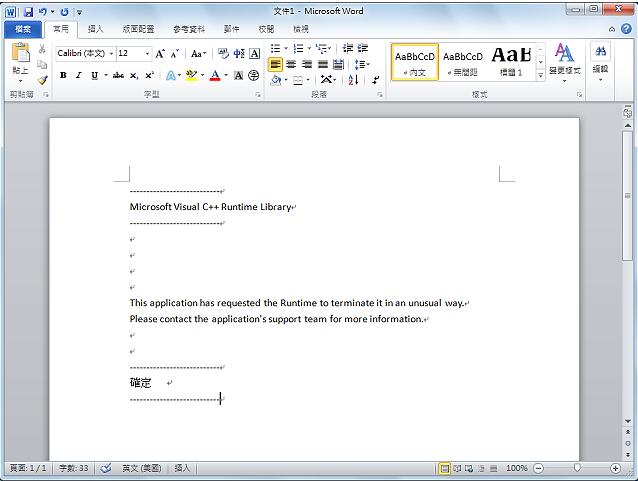Apply yellow Text Highlight Color
638x481 pixels.
click(191, 75)
